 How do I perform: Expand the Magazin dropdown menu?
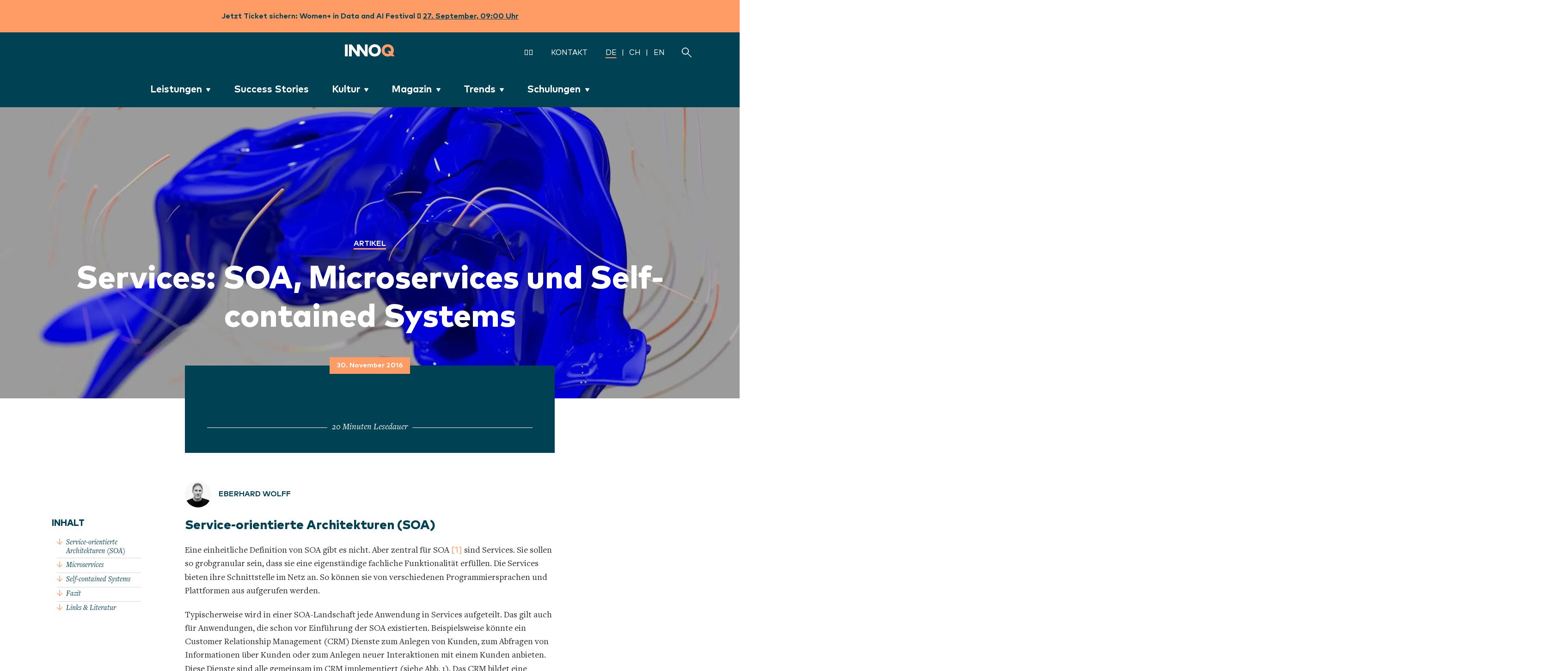pyautogui.click(x=416, y=89)
